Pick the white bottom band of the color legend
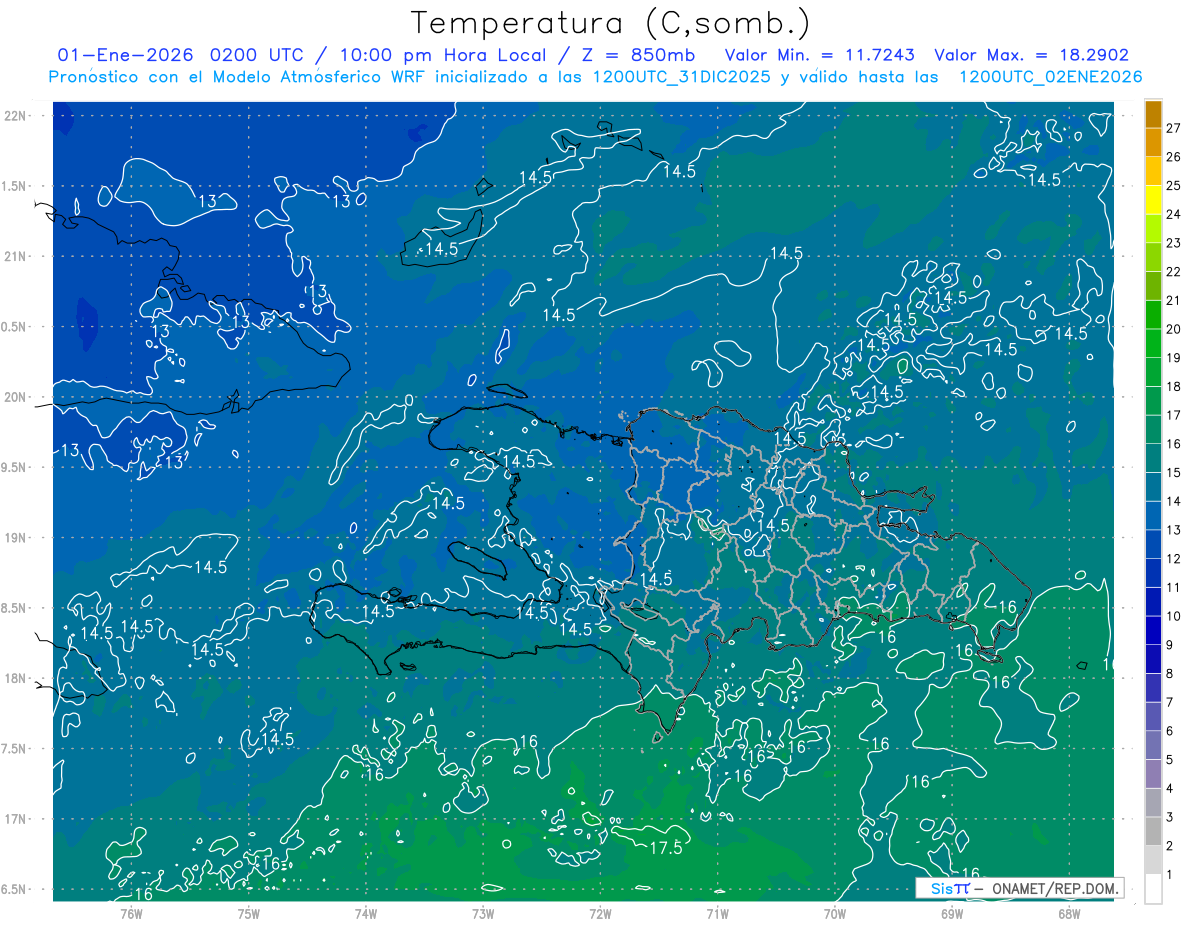This screenshot has width=1200, height=927. 1153,889
